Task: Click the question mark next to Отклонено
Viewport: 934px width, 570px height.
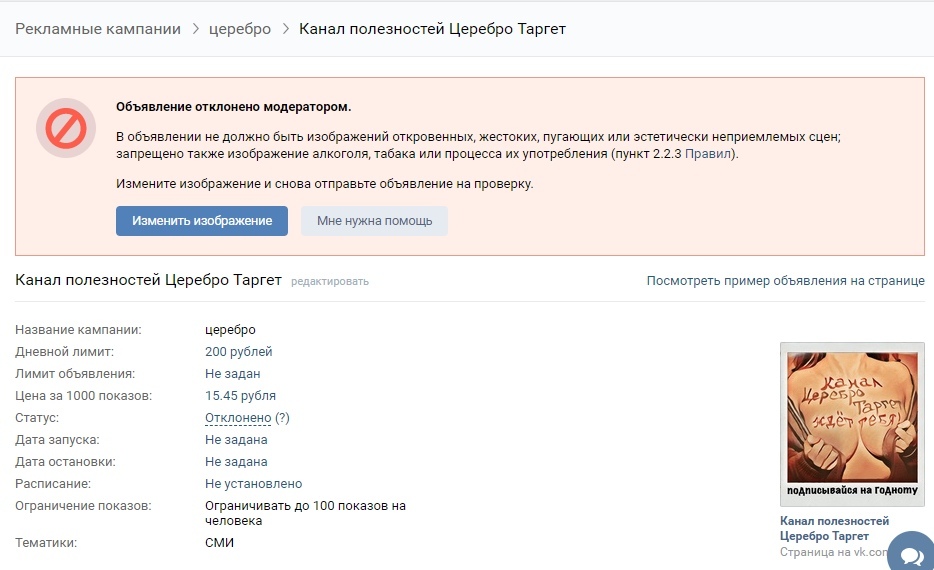Action: 282,418
